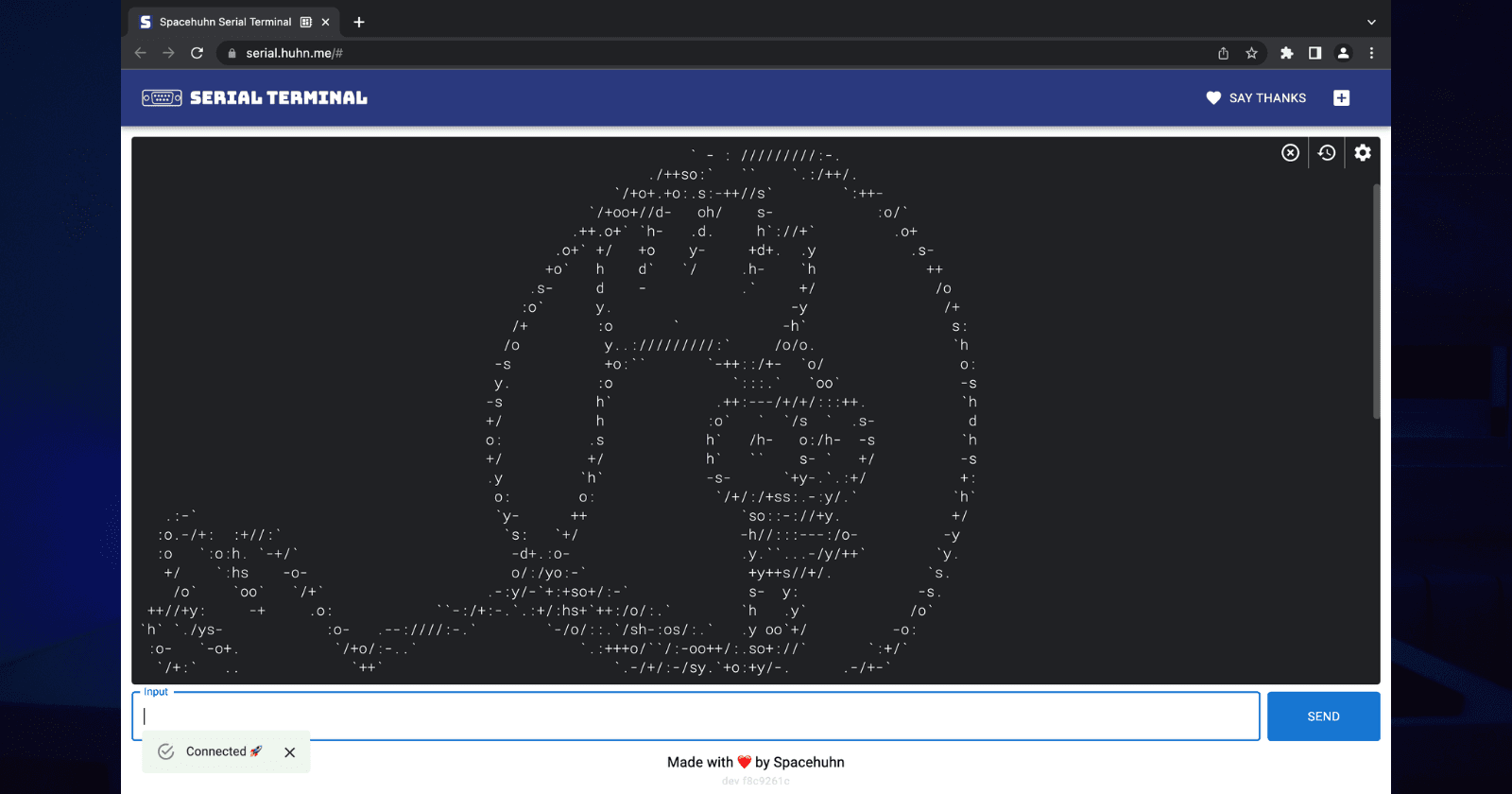Open Chrome three-dot menu
Viewport: 1512px width, 794px height.
click(x=1371, y=53)
